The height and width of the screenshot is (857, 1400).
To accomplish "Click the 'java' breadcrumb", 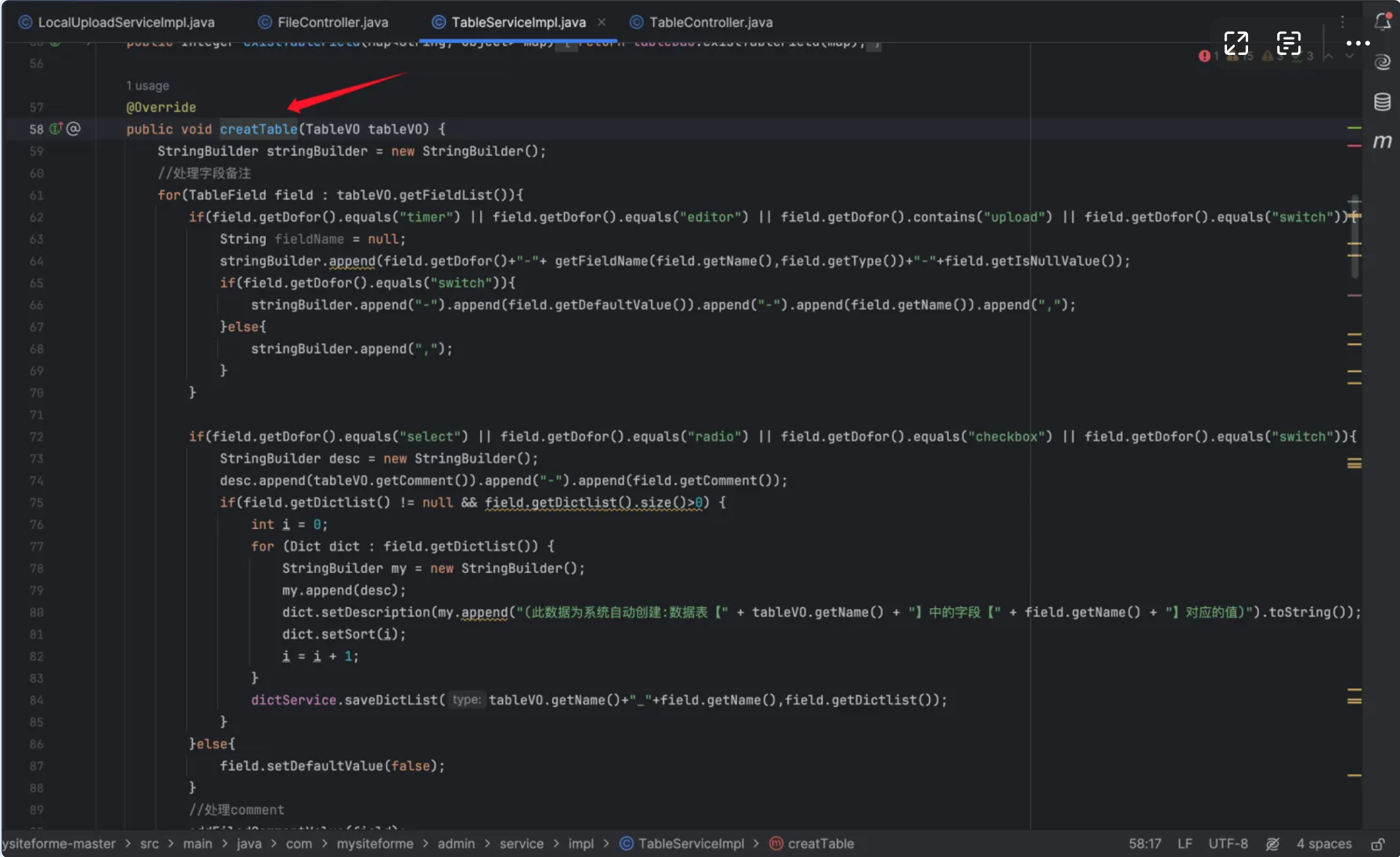I will (x=249, y=843).
